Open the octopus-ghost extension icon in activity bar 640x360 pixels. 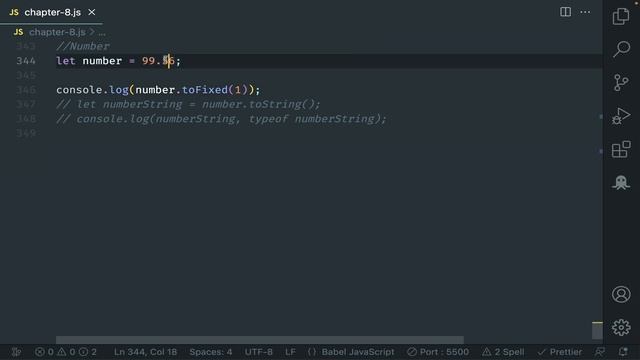coord(621,182)
